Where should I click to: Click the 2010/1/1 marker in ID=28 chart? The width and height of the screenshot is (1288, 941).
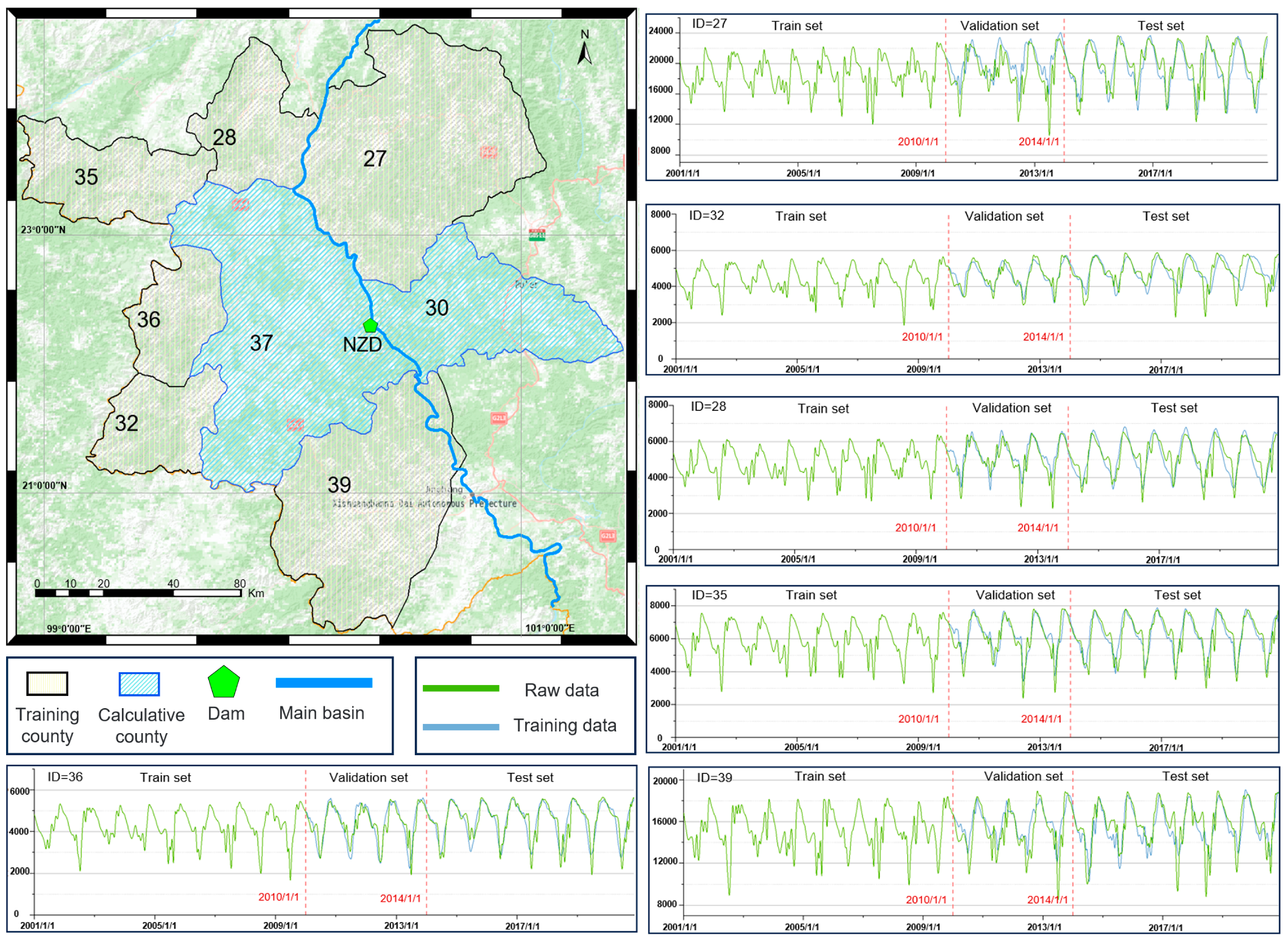coord(915,528)
